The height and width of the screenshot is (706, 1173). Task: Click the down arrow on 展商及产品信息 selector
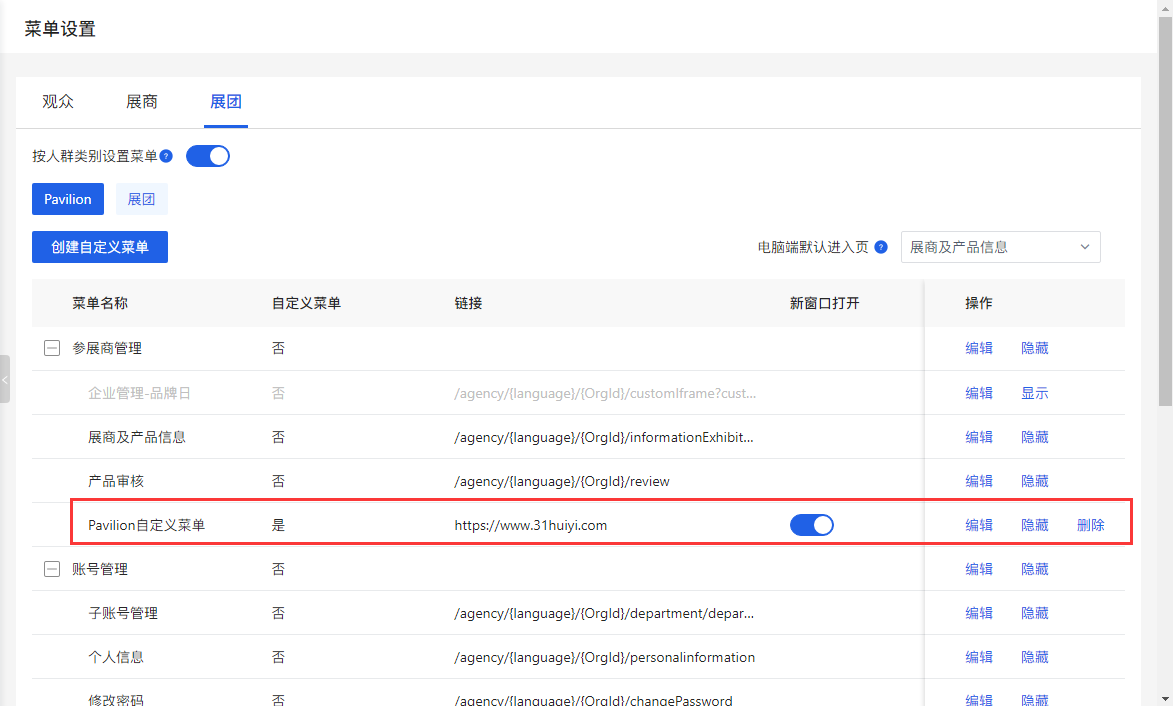1086,247
